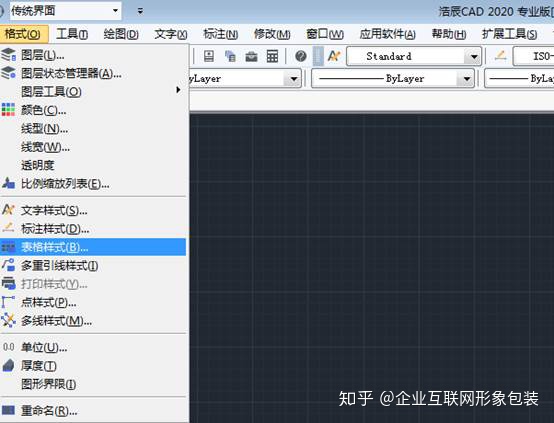Screen dimensions: 554x423
Task: Click the color grid icon beside 颜色
Action: [8, 110]
